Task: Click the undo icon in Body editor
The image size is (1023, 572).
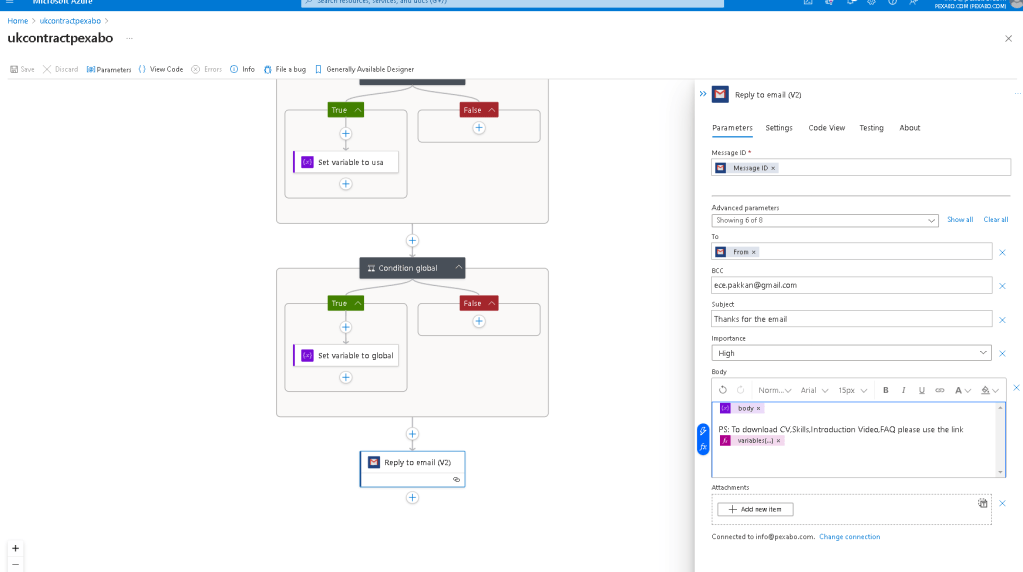Action: [723, 390]
